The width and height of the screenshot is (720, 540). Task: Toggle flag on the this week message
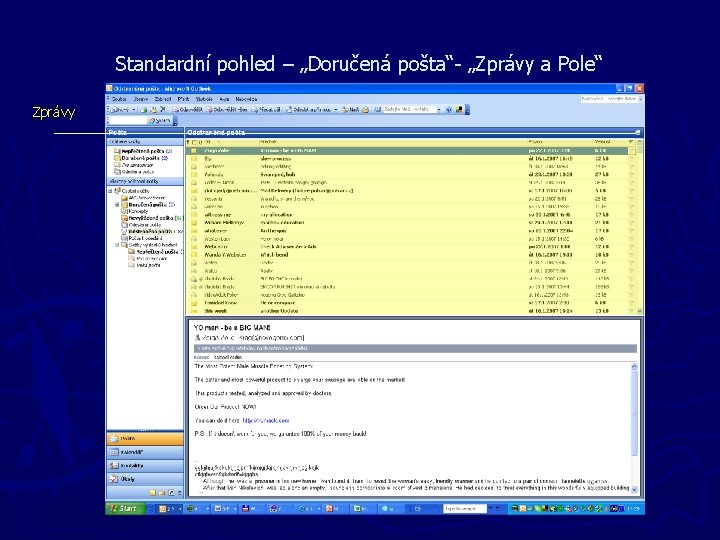631,311
